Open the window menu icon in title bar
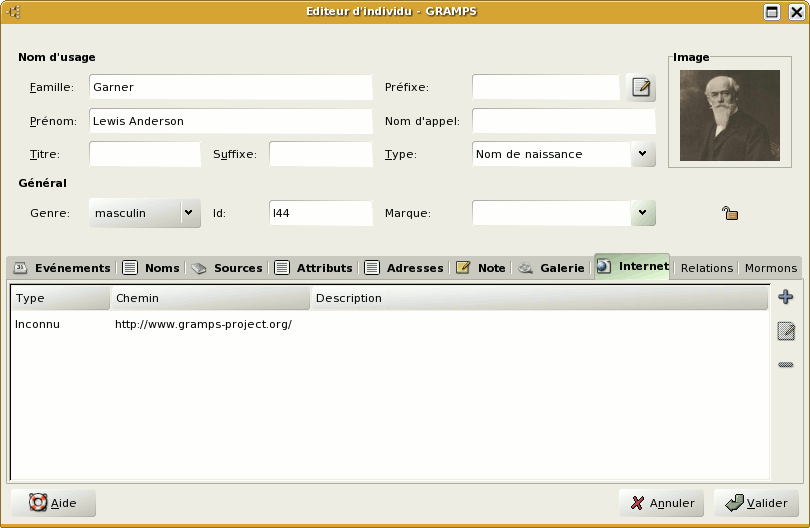The width and height of the screenshot is (810, 528). 14,12
